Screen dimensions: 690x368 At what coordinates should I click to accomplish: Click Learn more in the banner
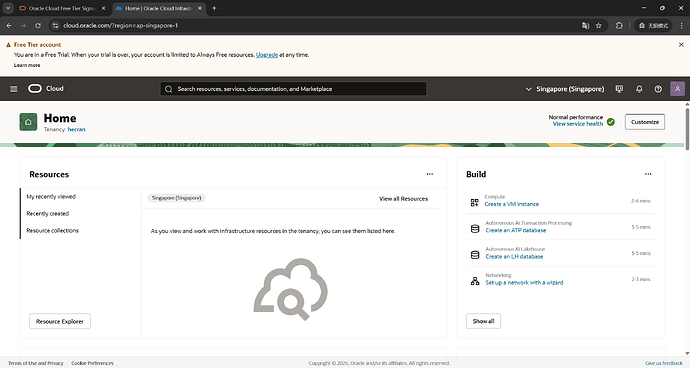(27, 65)
